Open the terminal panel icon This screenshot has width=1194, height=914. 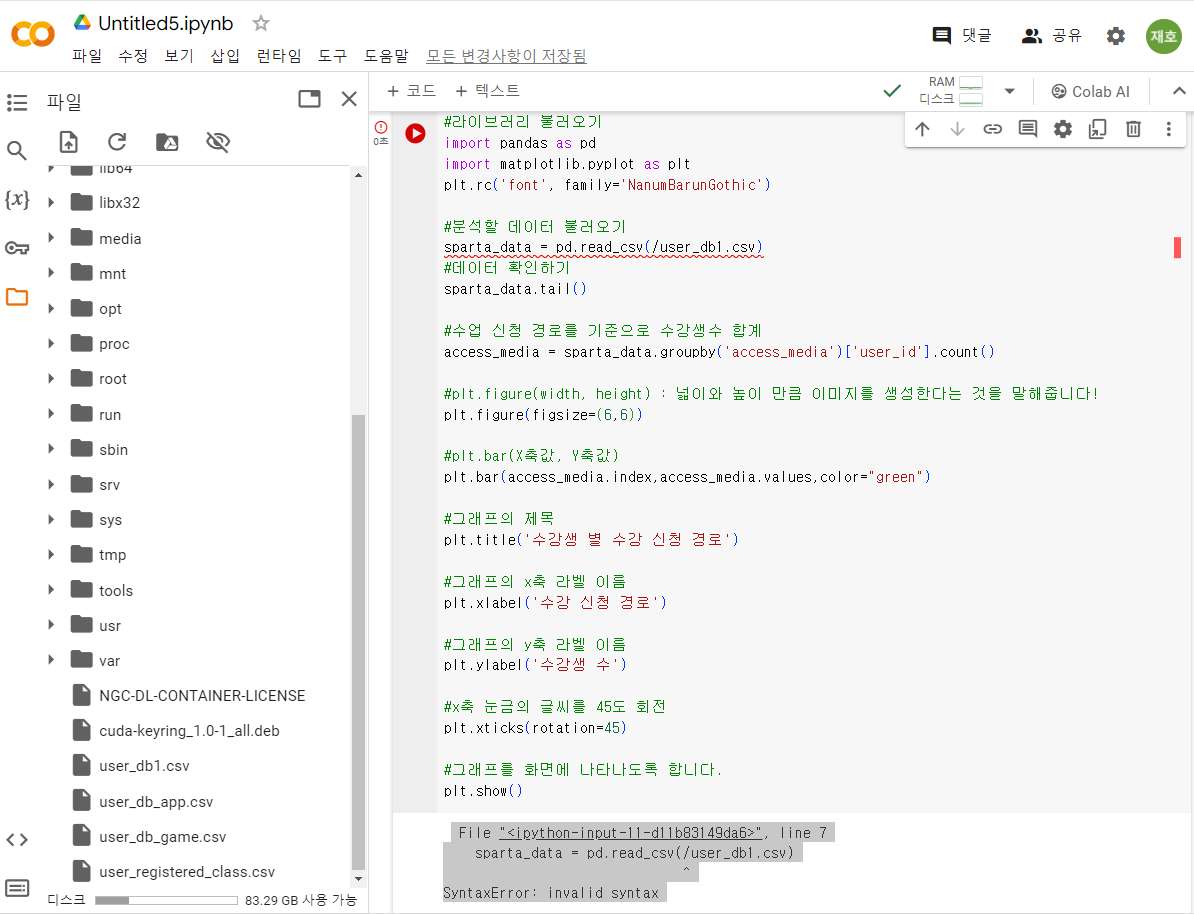click(x=17, y=888)
